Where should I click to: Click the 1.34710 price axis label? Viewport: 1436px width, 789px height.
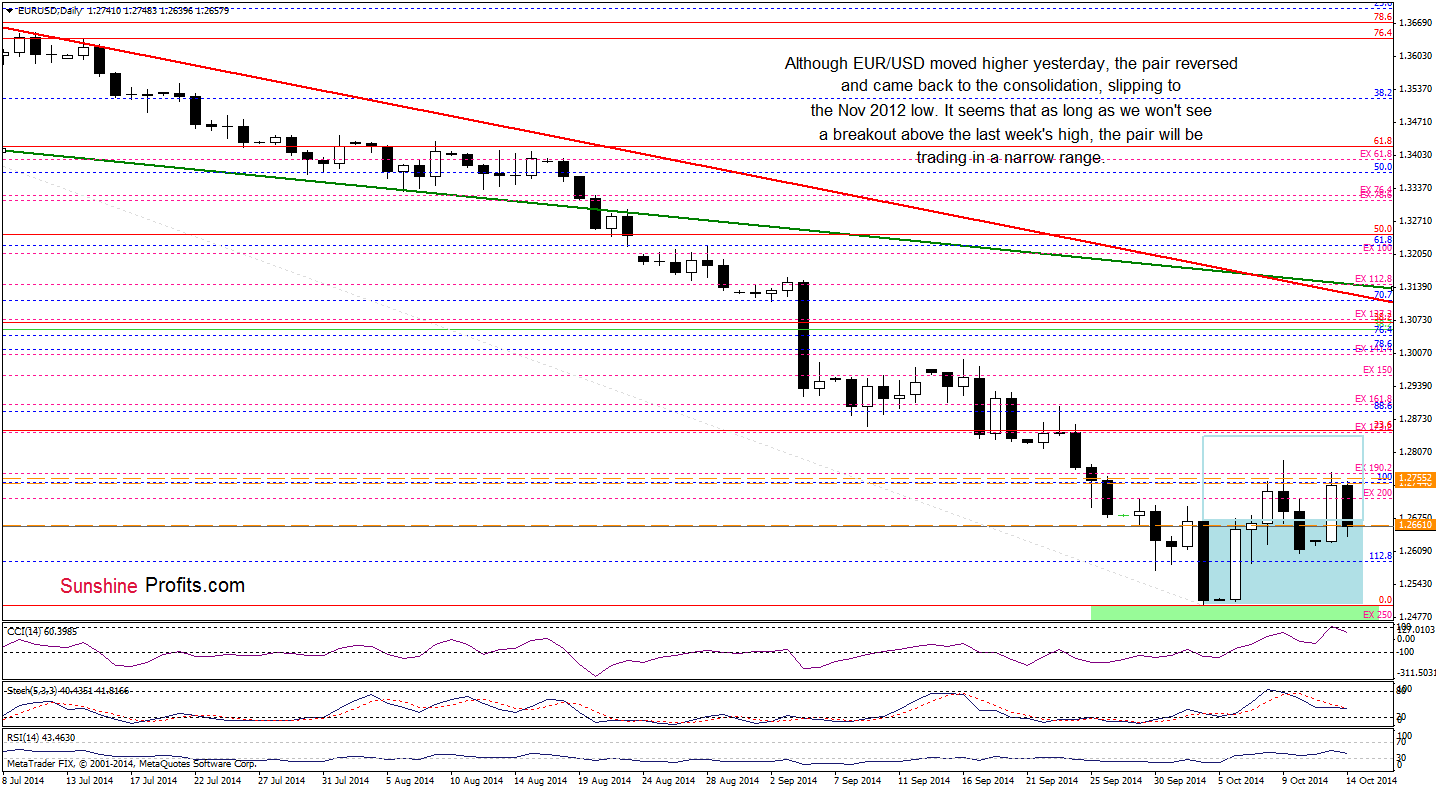1415,122
